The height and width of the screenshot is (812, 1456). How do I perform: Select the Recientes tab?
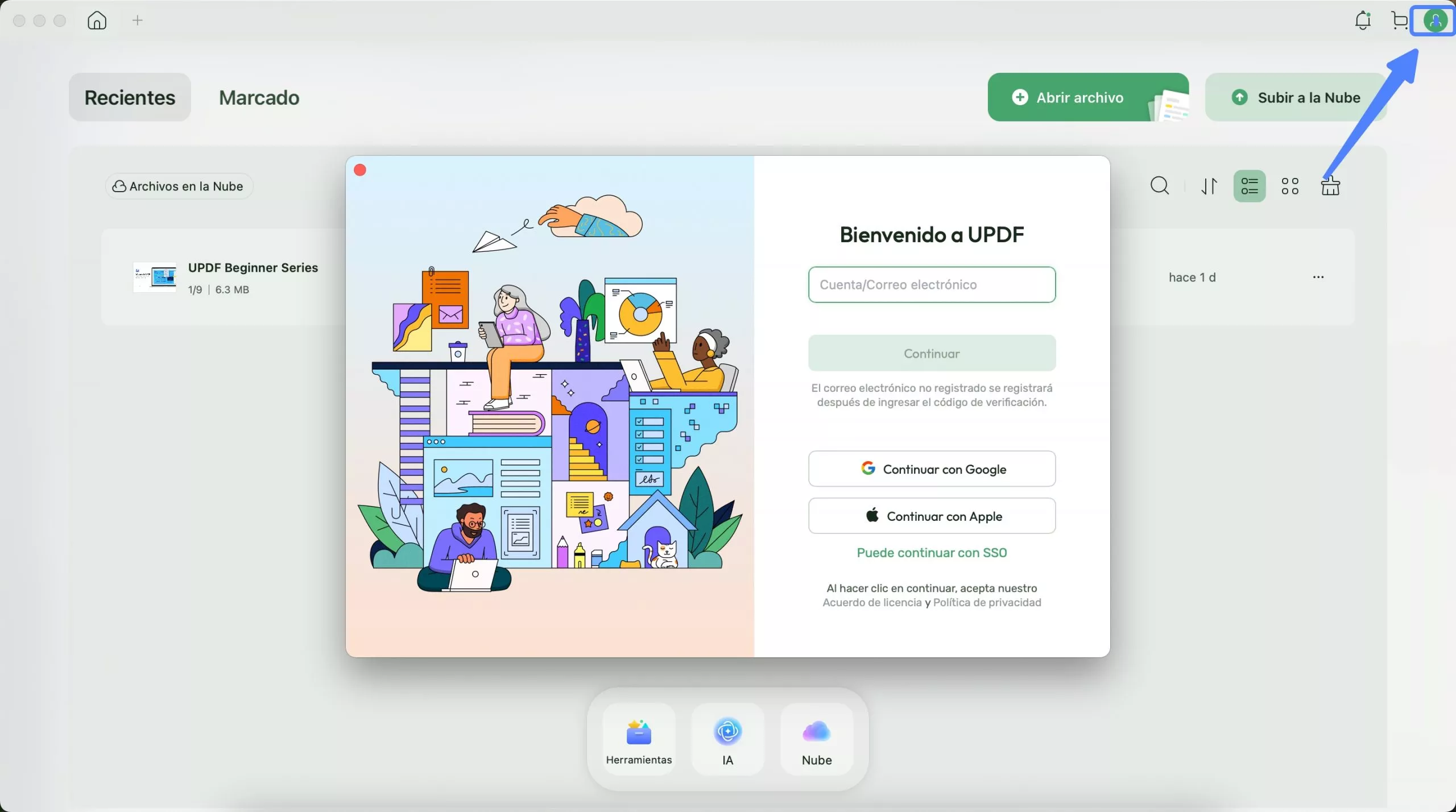click(130, 97)
